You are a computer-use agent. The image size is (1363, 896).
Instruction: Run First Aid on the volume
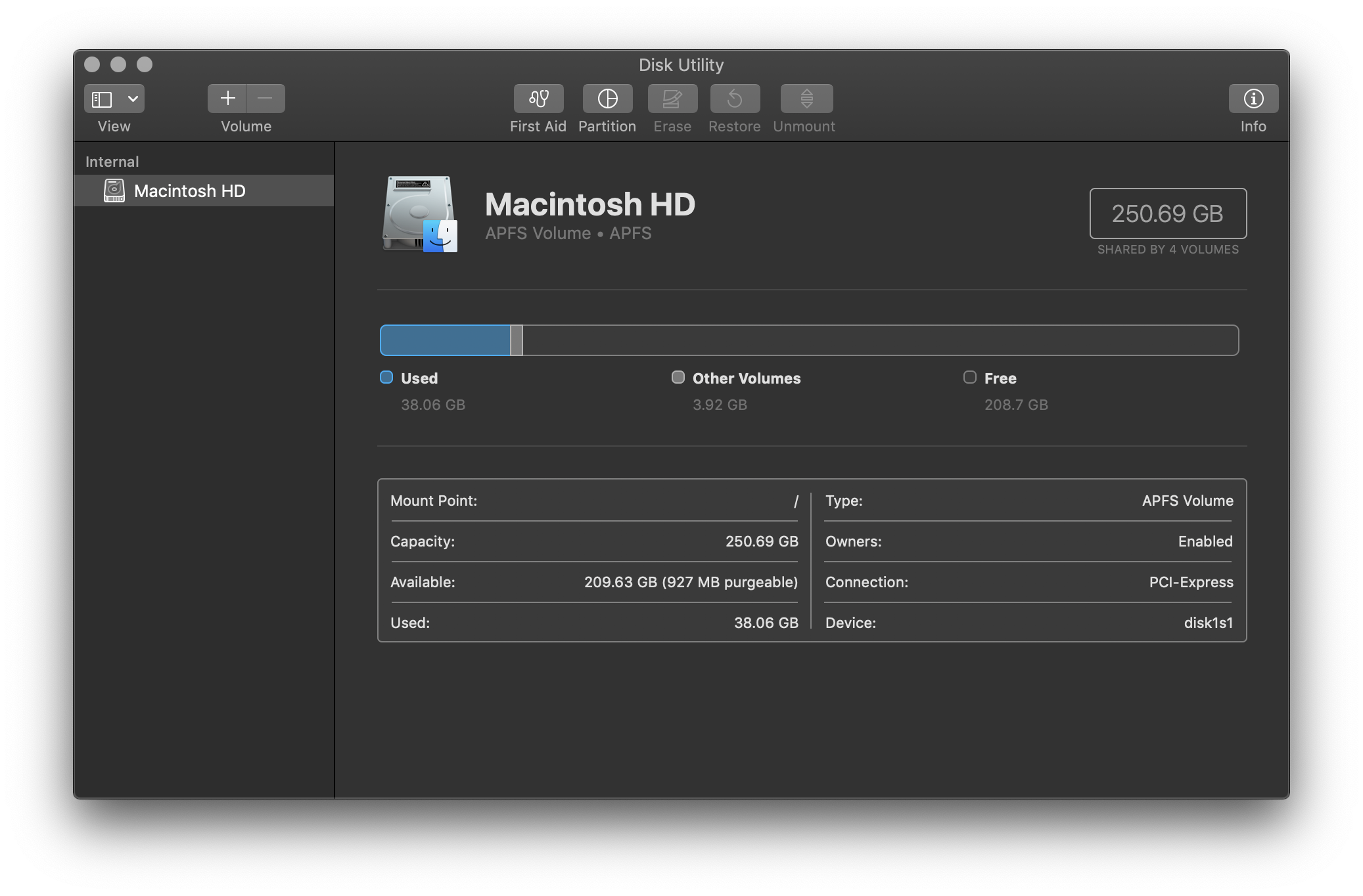(x=538, y=99)
